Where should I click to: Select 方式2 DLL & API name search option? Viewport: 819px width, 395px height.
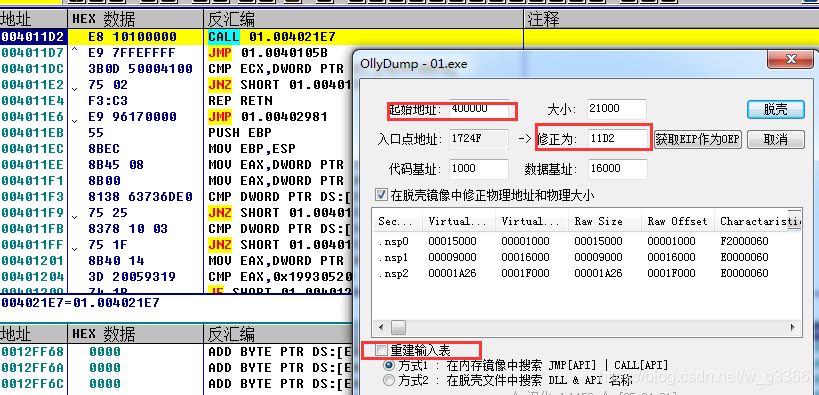[389, 379]
